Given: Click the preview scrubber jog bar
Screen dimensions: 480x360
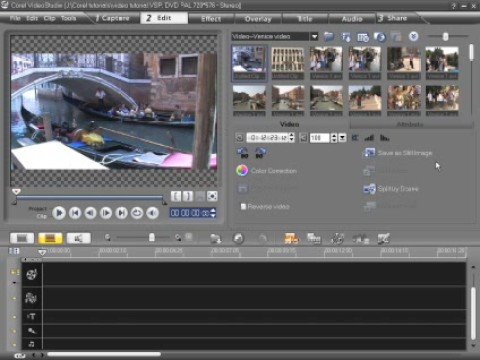Looking at the screenshot, I should click(x=90, y=198).
